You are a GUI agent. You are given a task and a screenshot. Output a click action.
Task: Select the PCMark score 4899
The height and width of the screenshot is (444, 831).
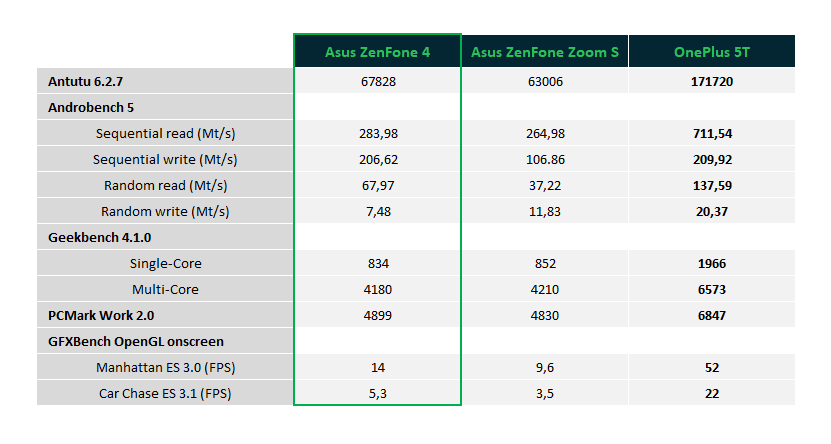click(x=377, y=315)
